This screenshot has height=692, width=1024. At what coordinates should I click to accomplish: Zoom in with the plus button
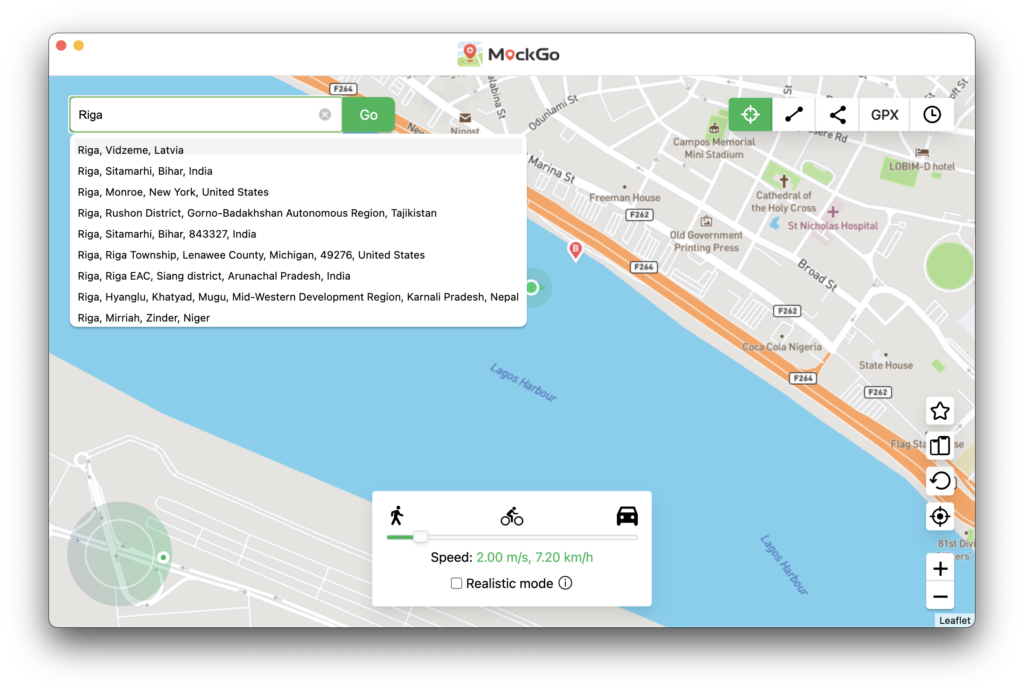(x=940, y=569)
